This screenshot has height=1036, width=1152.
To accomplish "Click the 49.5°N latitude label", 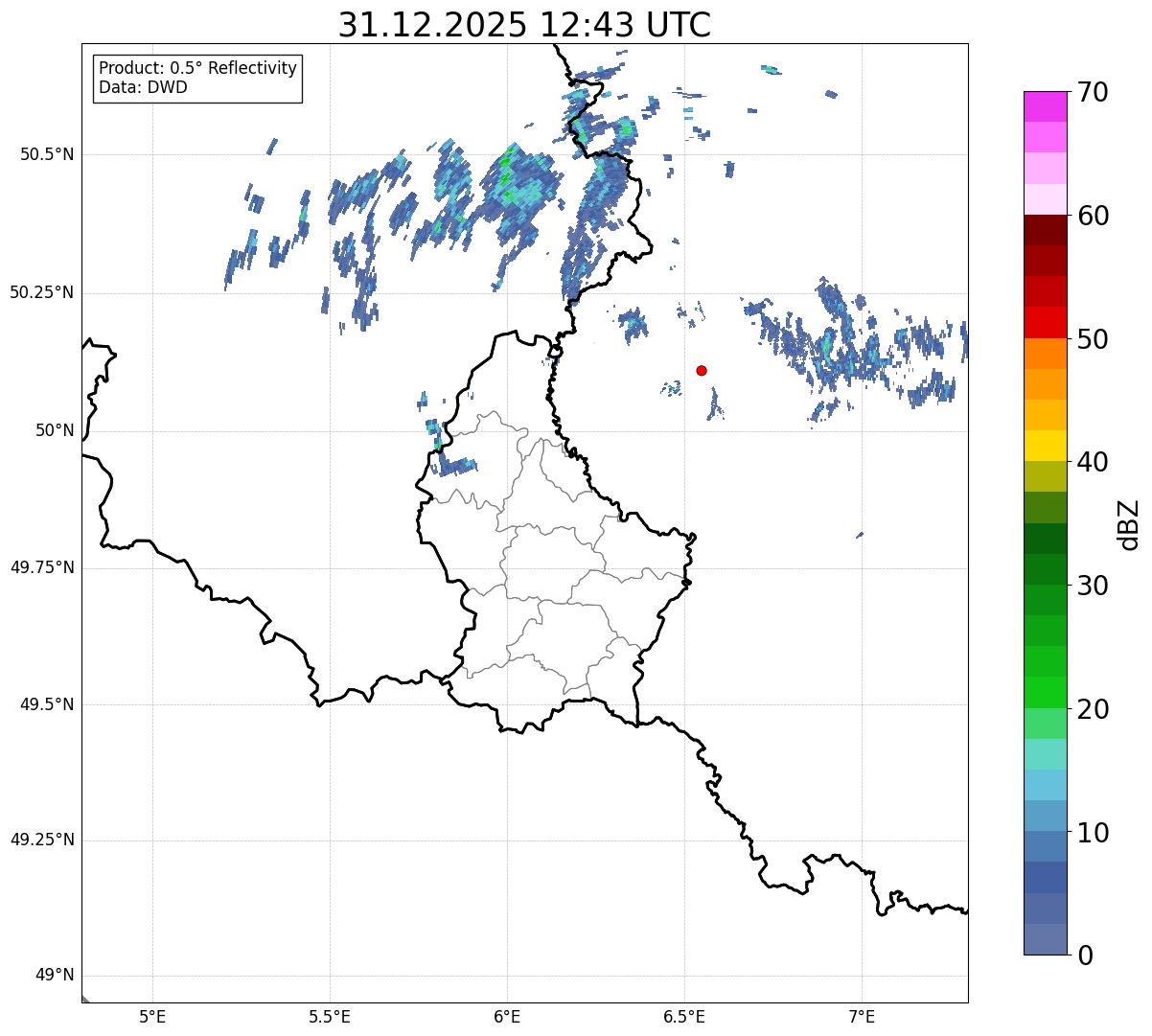I will [47, 704].
